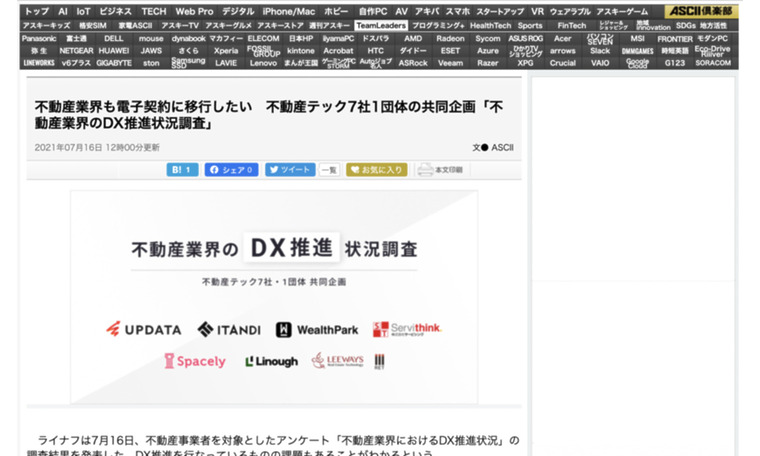Click the Hatena Bookmark B! share icon
The width and height of the screenshot is (760, 456).
pyautogui.click(x=182, y=170)
